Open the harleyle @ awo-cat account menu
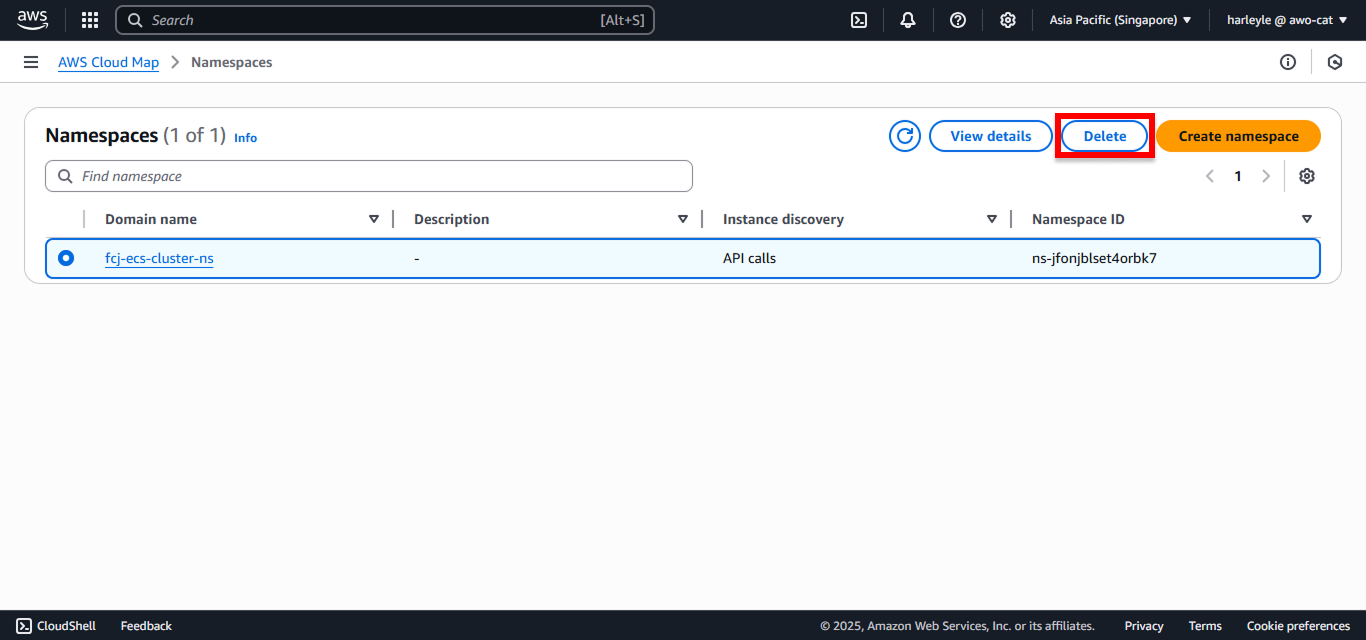The width and height of the screenshot is (1366, 640). click(x=1287, y=20)
